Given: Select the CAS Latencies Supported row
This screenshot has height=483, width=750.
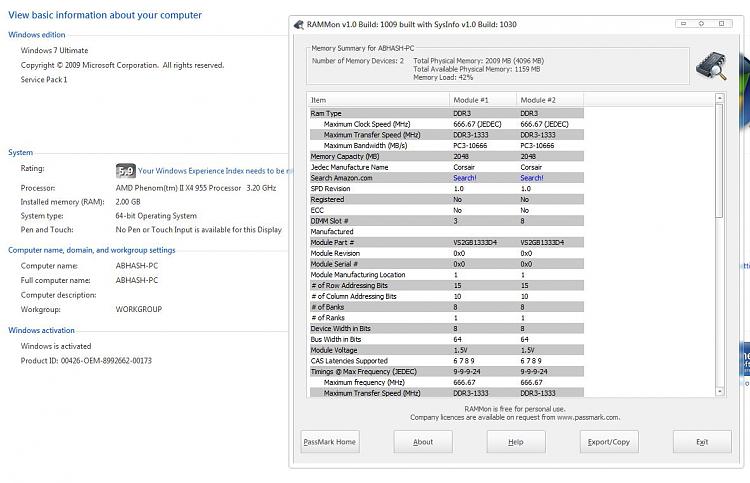Looking at the screenshot, I should [446, 361].
